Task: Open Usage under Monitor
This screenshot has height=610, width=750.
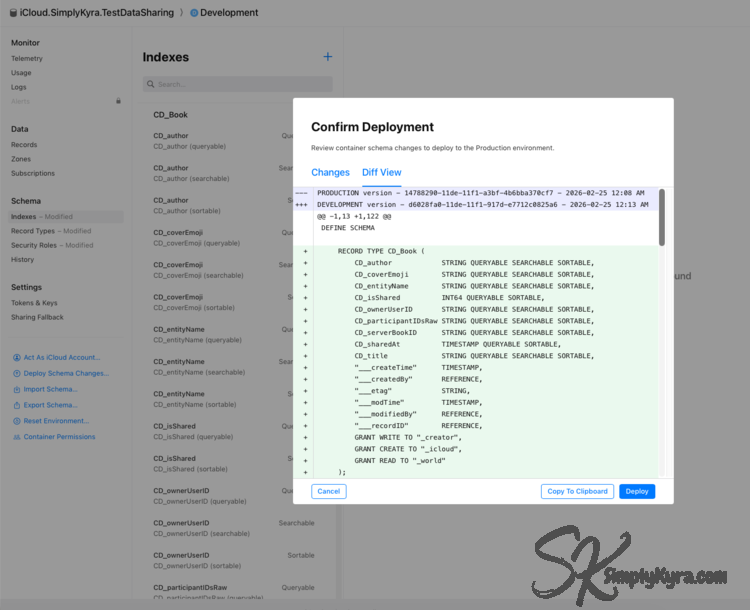Action: coord(21,73)
